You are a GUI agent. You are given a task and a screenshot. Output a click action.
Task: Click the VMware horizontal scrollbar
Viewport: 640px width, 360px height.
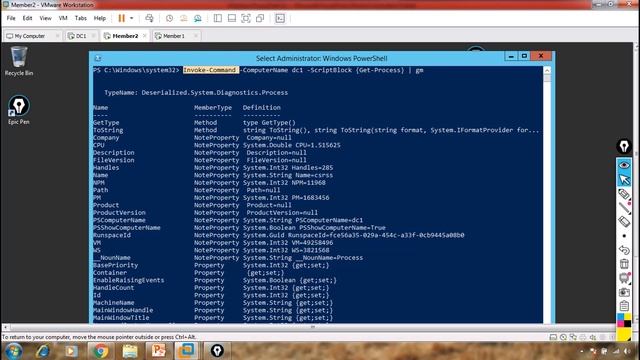(x=312, y=327)
